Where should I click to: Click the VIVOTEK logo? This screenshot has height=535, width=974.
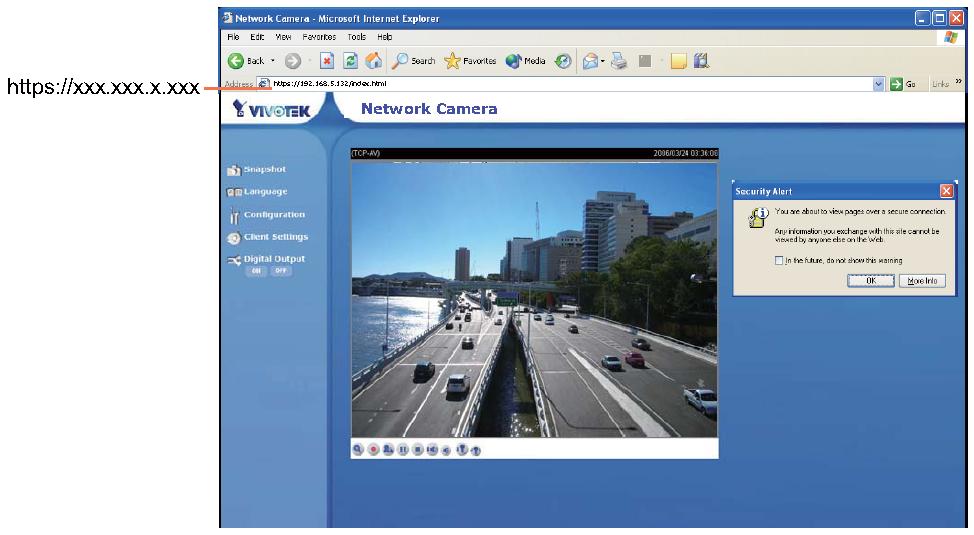271,109
